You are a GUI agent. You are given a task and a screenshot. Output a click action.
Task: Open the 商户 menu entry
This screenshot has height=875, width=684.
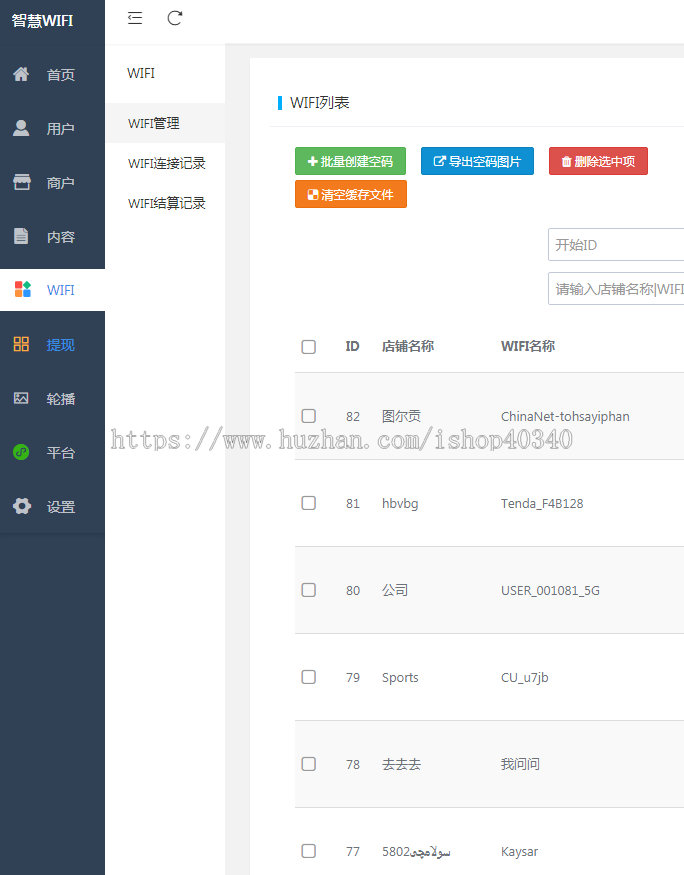pyautogui.click(x=52, y=182)
